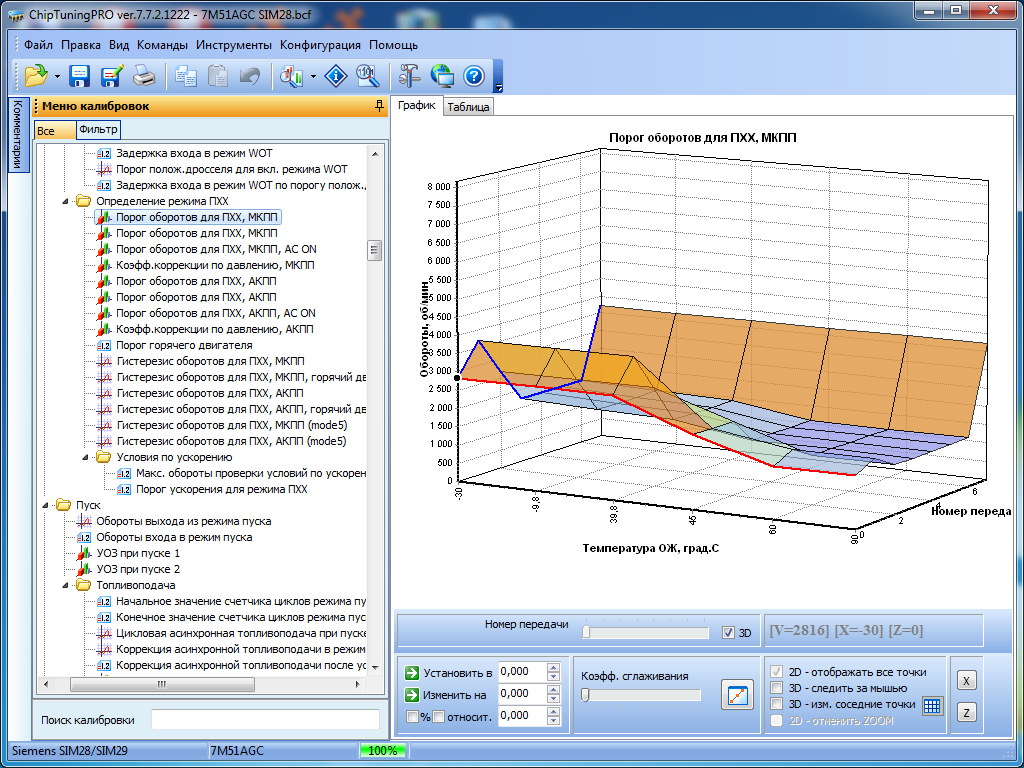This screenshot has width=1024, height=768.
Task: Click the green 'Установить в' arrow button
Action: coord(411,672)
